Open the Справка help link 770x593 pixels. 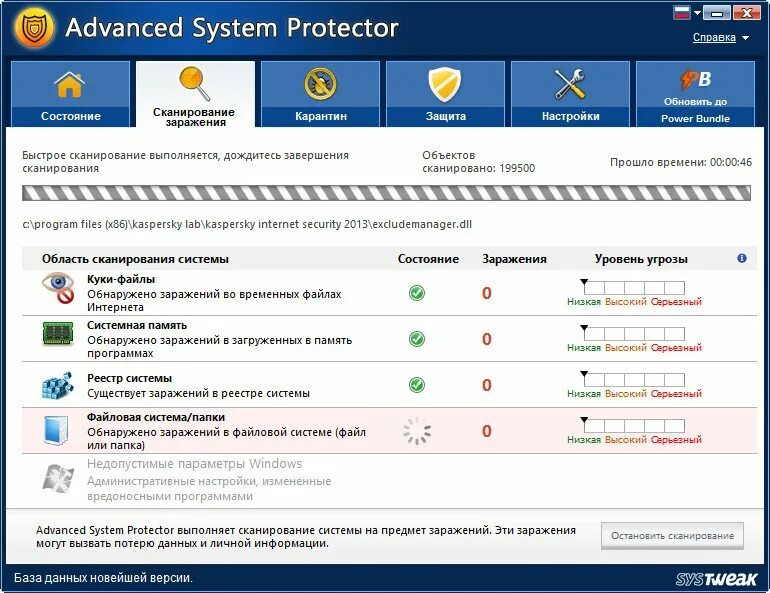click(x=714, y=37)
